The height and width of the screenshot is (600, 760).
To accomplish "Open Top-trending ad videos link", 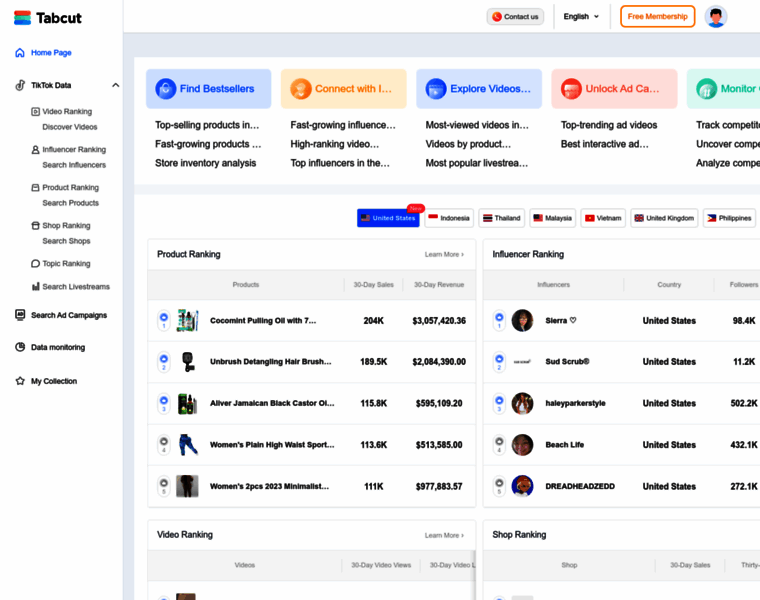I will pyautogui.click(x=609, y=125).
